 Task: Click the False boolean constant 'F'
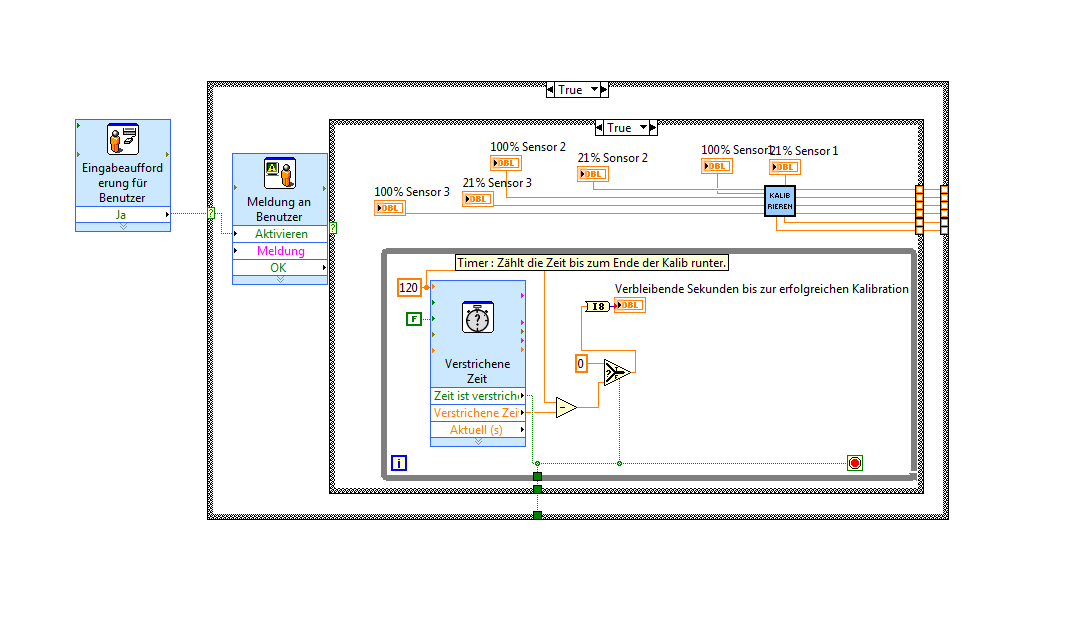point(414,319)
